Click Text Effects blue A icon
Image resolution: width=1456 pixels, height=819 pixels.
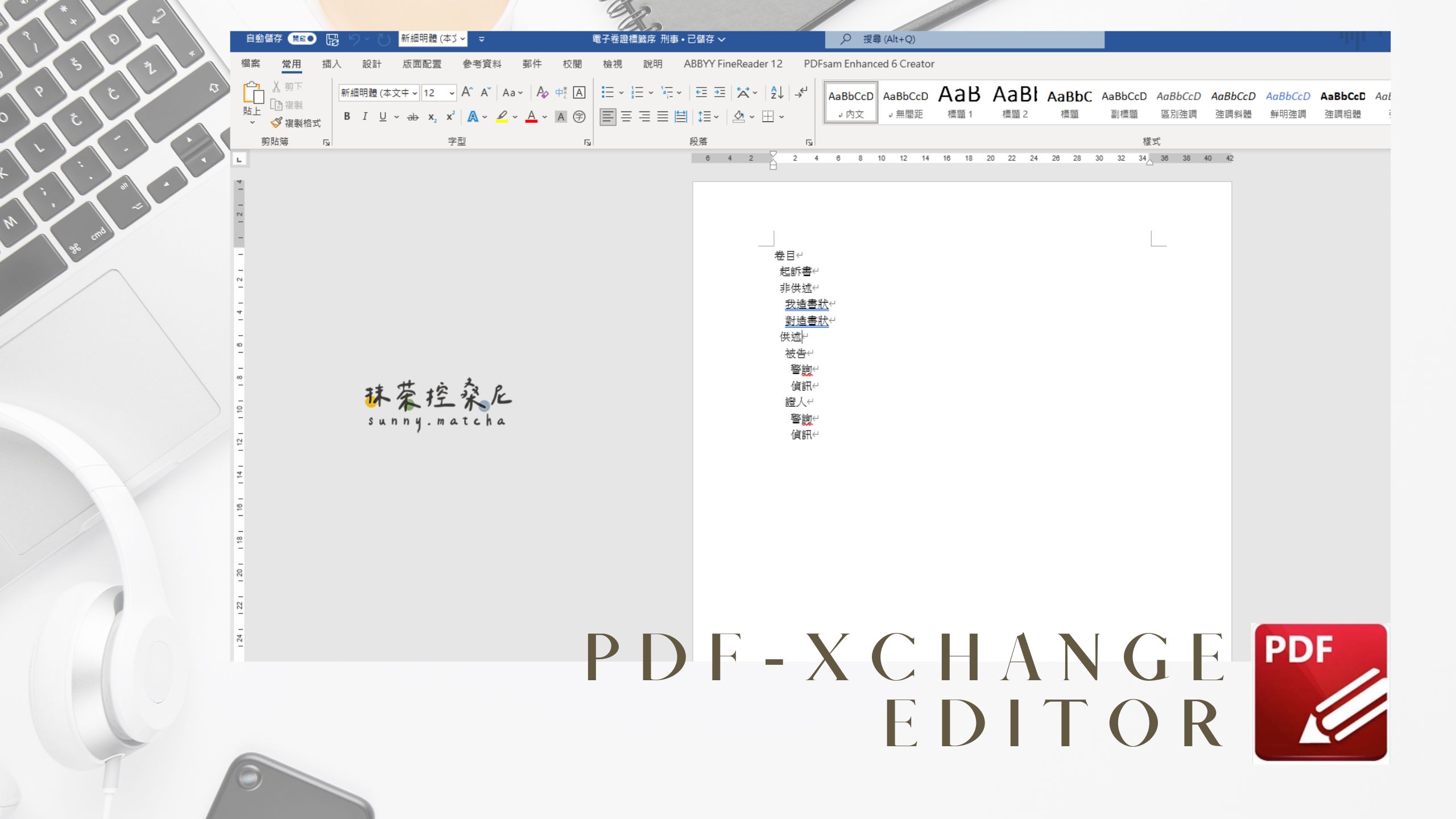473,117
